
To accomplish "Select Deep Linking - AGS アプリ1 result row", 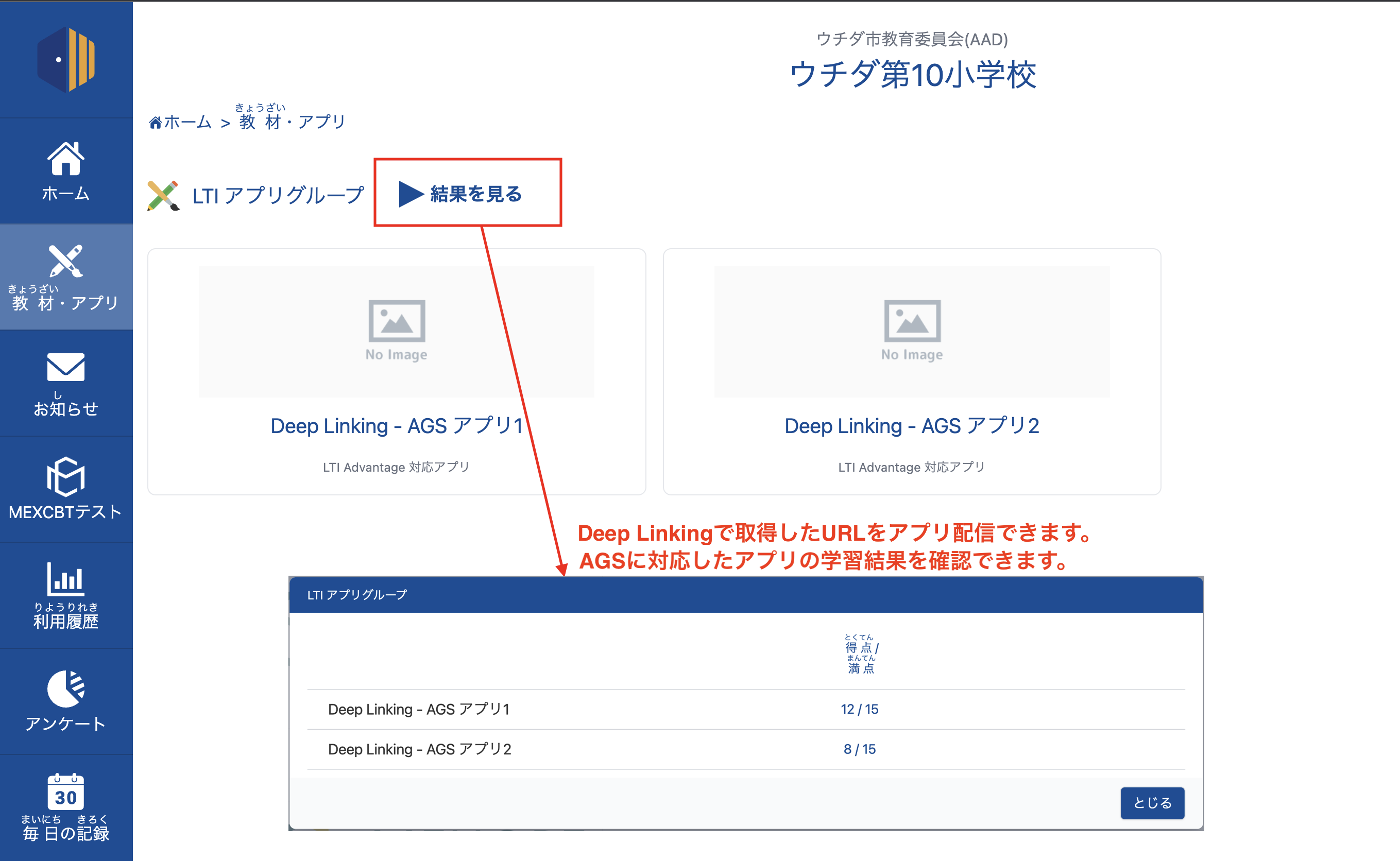I will 746,710.
